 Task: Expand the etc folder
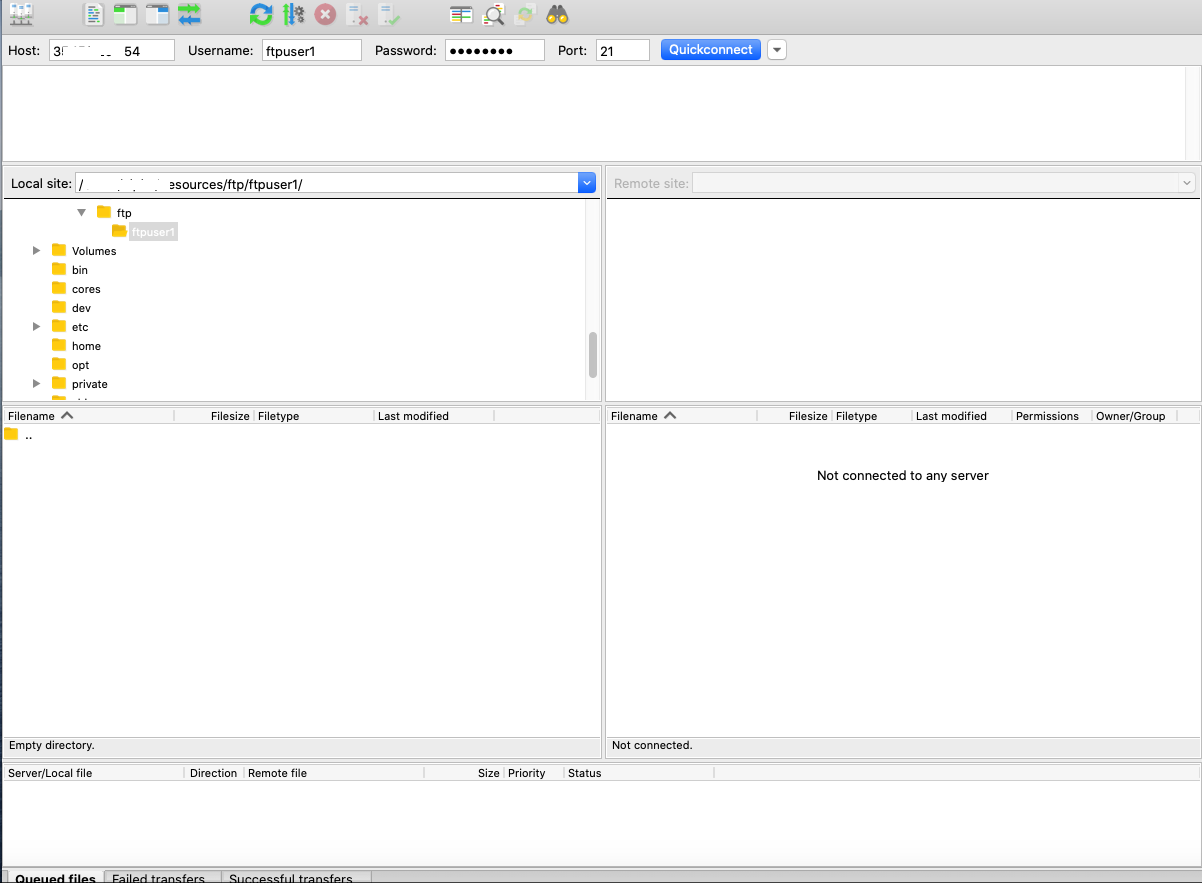[x=37, y=326]
